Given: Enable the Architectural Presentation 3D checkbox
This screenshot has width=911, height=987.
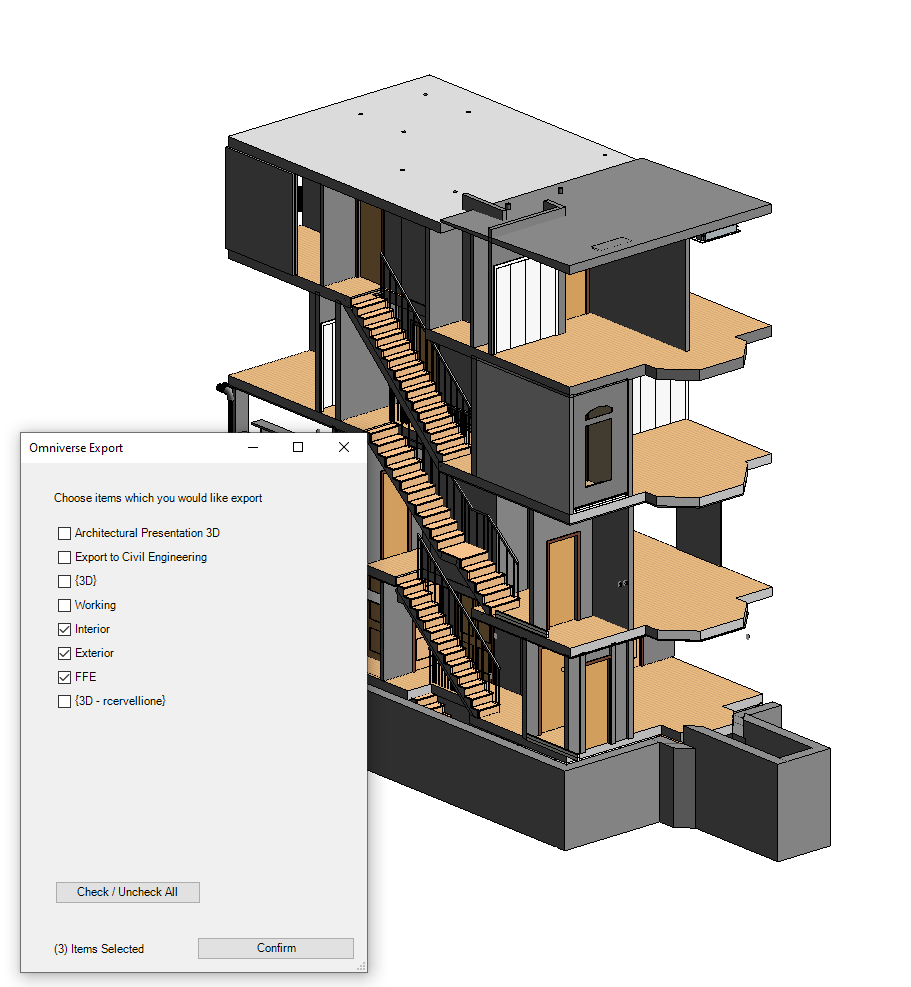Looking at the screenshot, I should (64, 533).
